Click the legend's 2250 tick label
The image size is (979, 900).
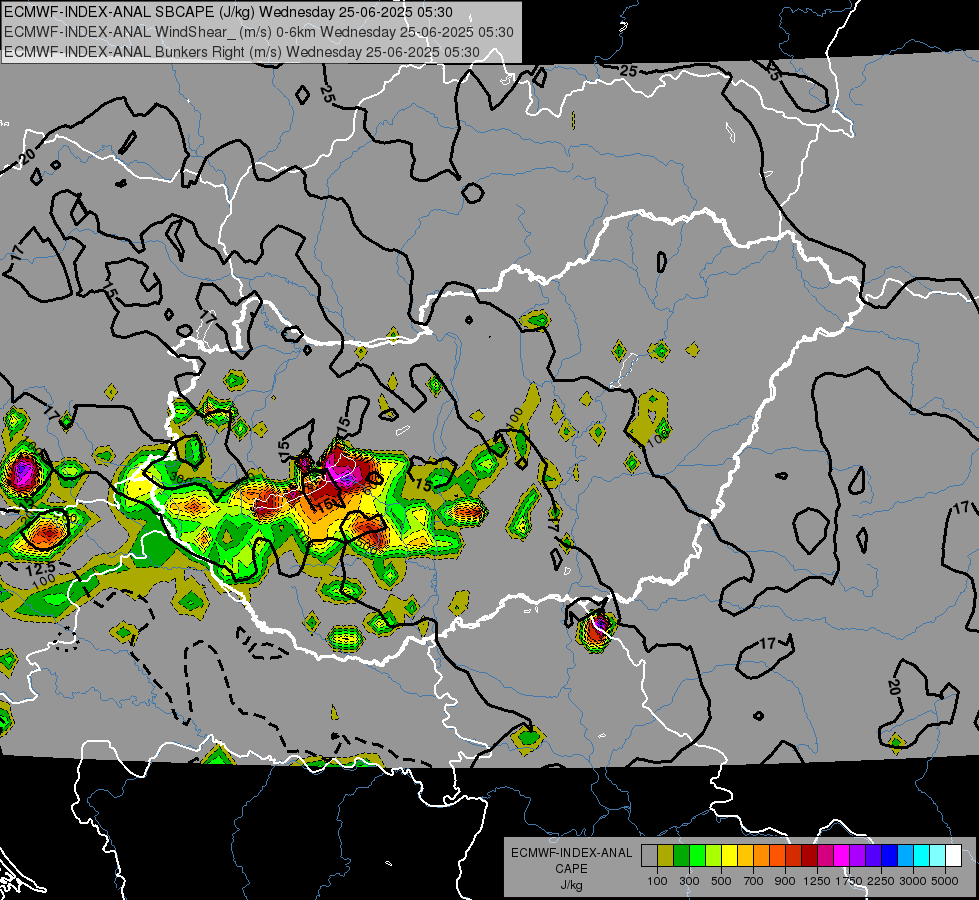pyautogui.click(x=880, y=881)
